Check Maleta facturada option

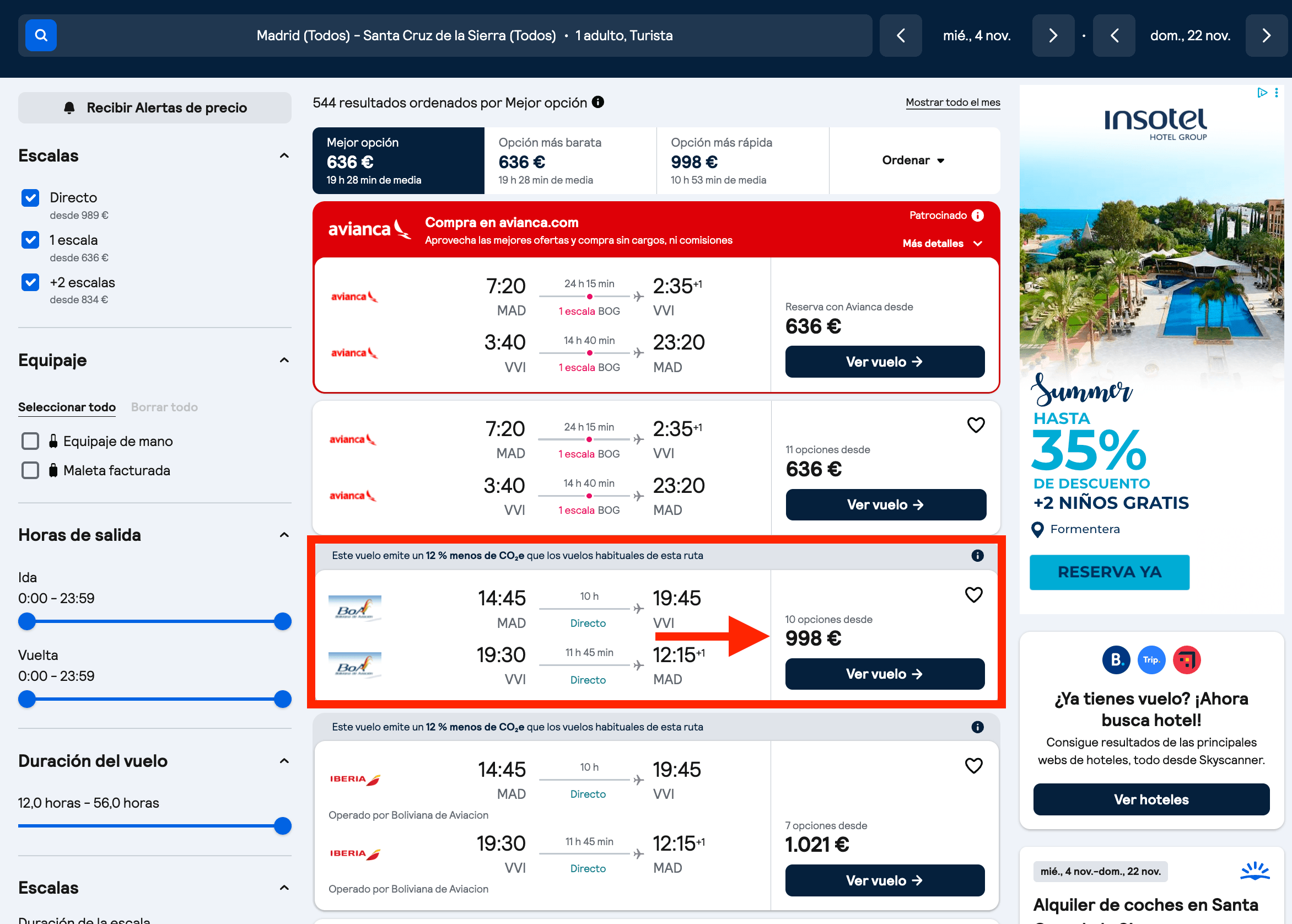pyautogui.click(x=30, y=470)
